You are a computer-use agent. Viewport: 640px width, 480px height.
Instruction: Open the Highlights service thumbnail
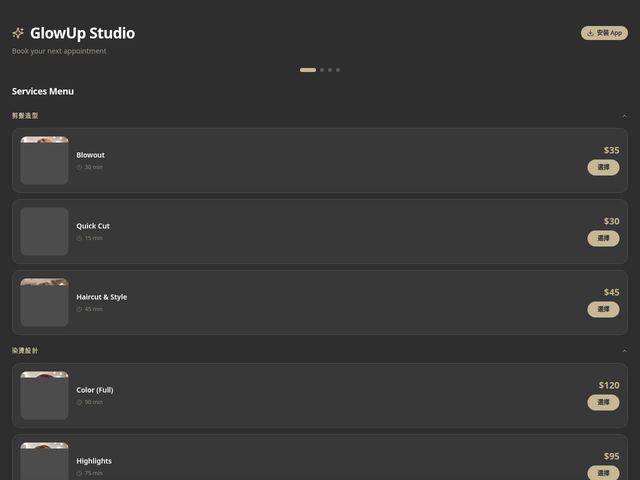click(x=44, y=461)
